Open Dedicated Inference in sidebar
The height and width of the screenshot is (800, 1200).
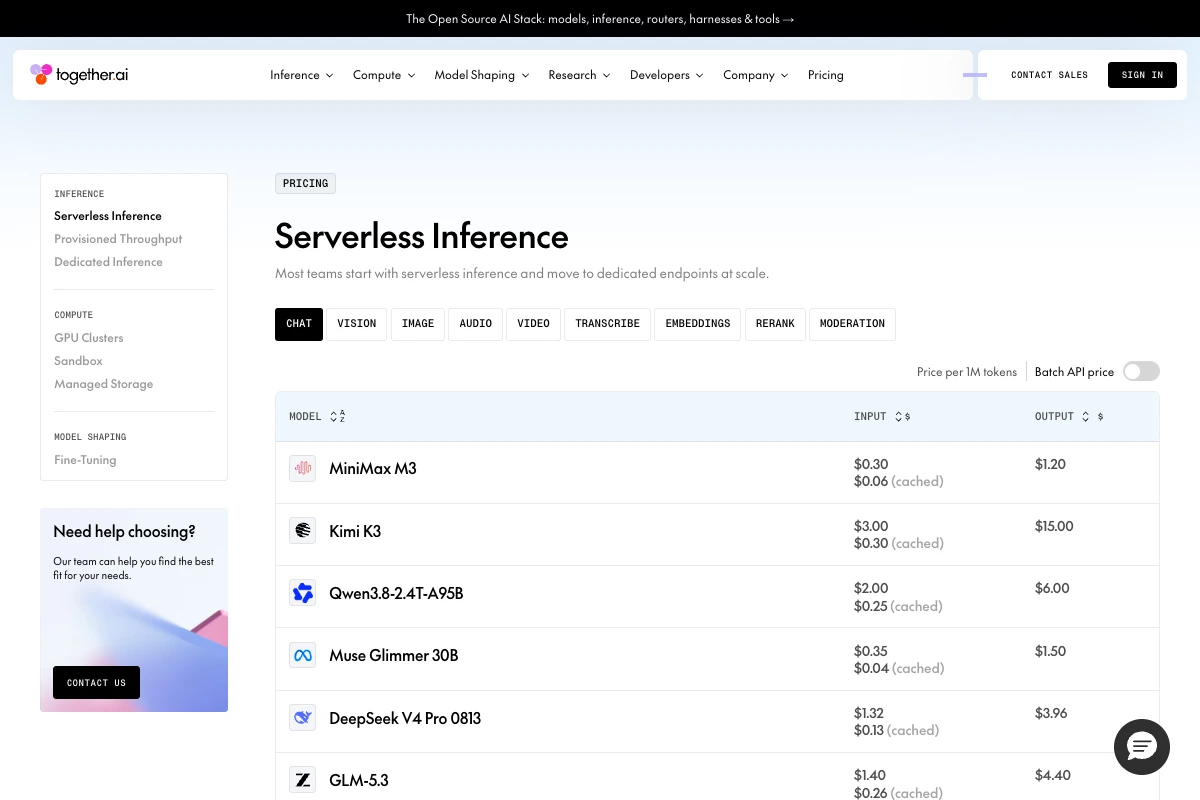tap(108, 262)
